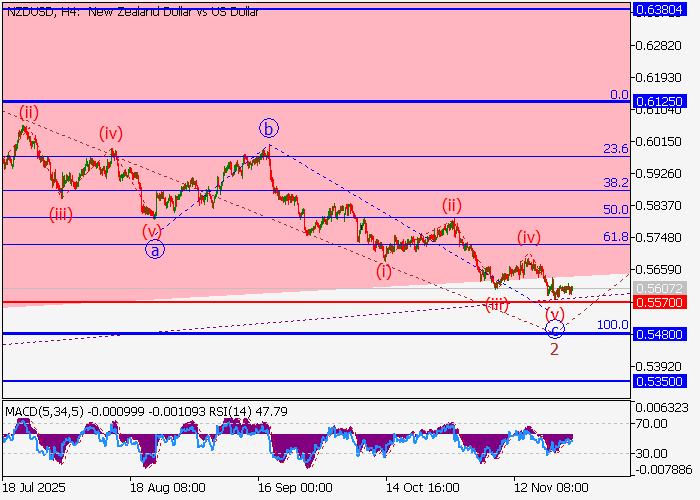
Task: Click the 100.0 Fibonacci level label
Action: click(612, 325)
